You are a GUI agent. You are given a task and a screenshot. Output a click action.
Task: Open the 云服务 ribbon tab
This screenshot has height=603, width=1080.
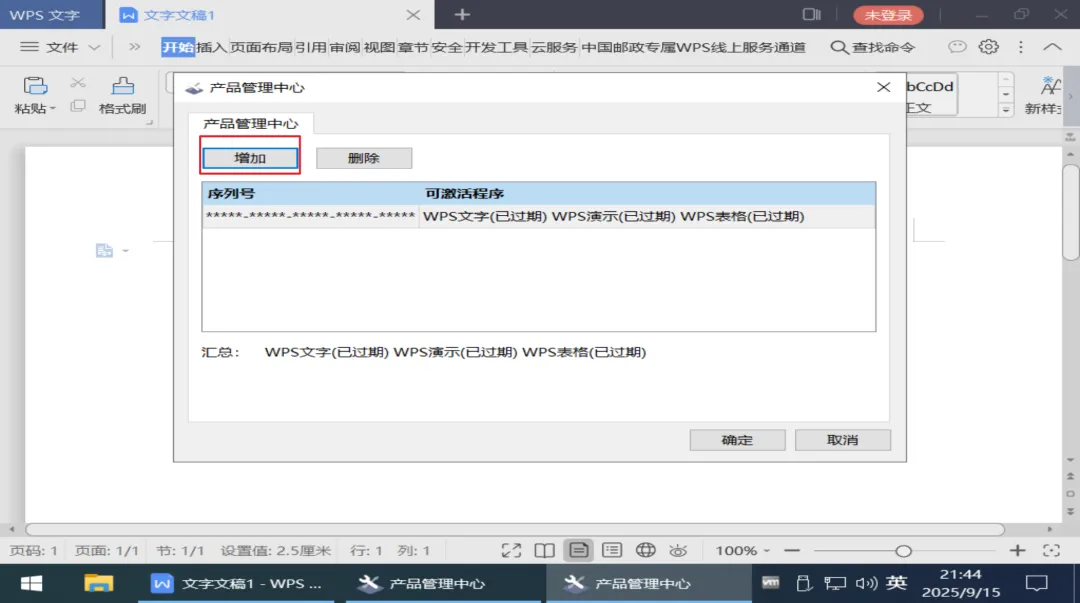point(554,47)
